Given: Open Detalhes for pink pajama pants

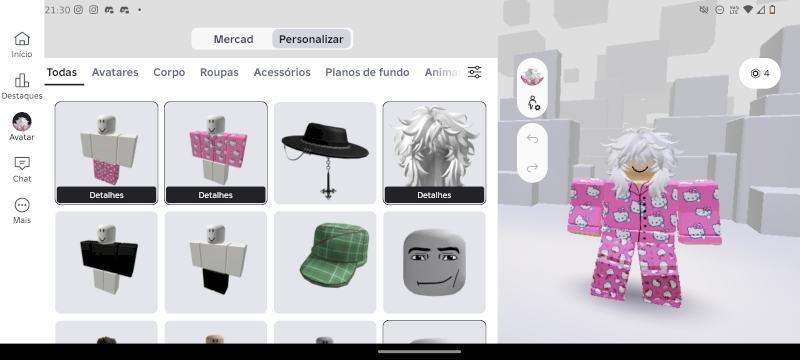Looking at the screenshot, I should [x=106, y=195].
